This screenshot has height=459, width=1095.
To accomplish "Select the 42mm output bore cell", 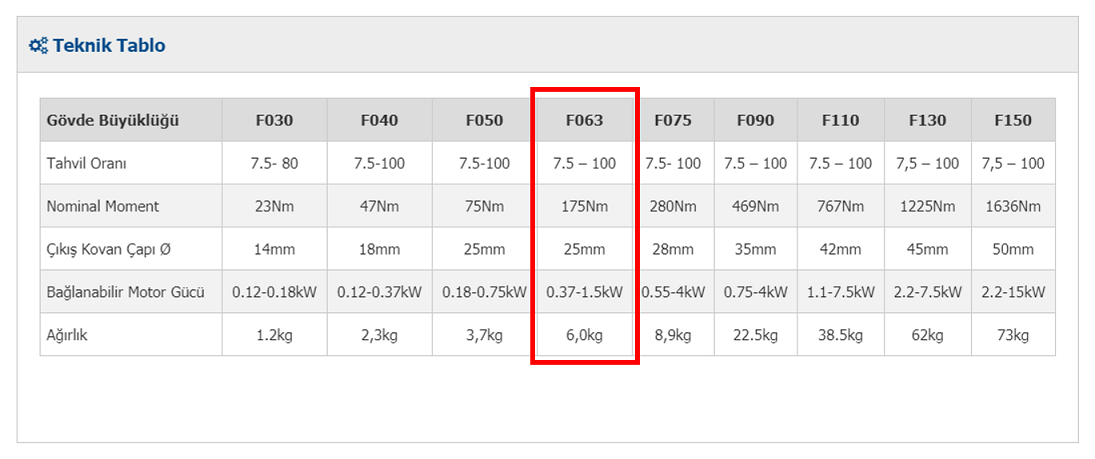I will pos(840,249).
